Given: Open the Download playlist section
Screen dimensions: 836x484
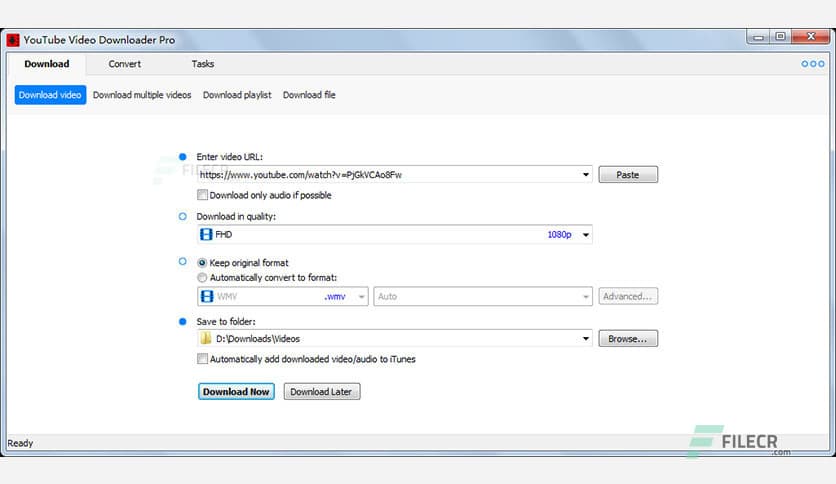Looking at the screenshot, I should [237, 95].
